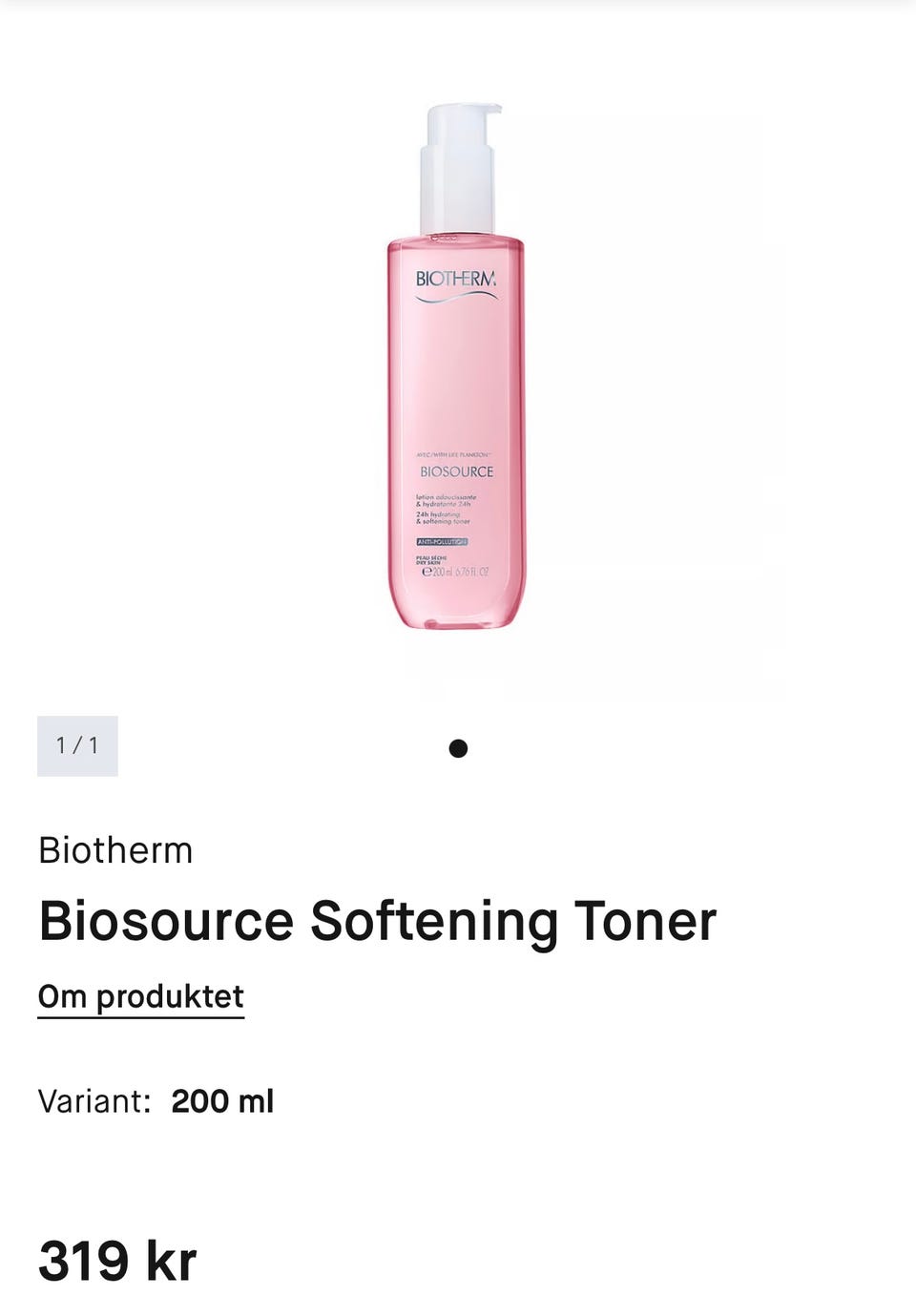
Task: Click the Biosource Softening Toner title
Action: pyautogui.click(x=377, y=921)
